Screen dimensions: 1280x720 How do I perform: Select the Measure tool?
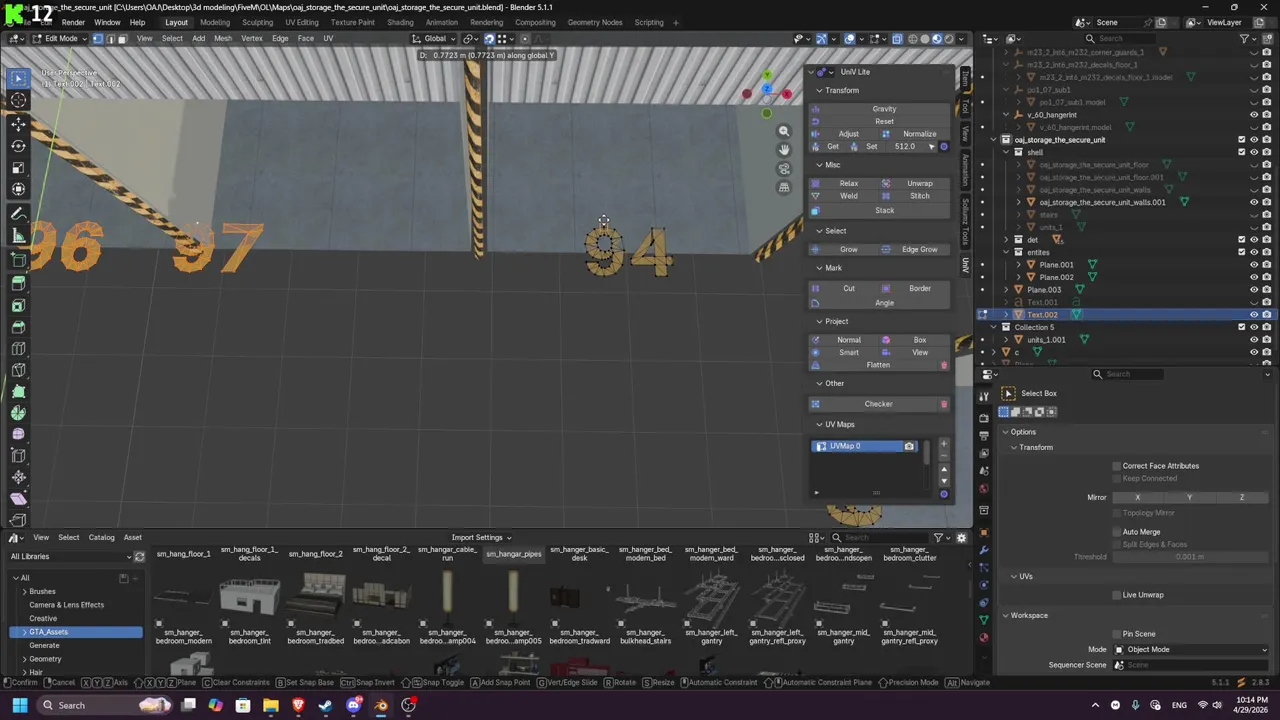click(x=18, y=236)
